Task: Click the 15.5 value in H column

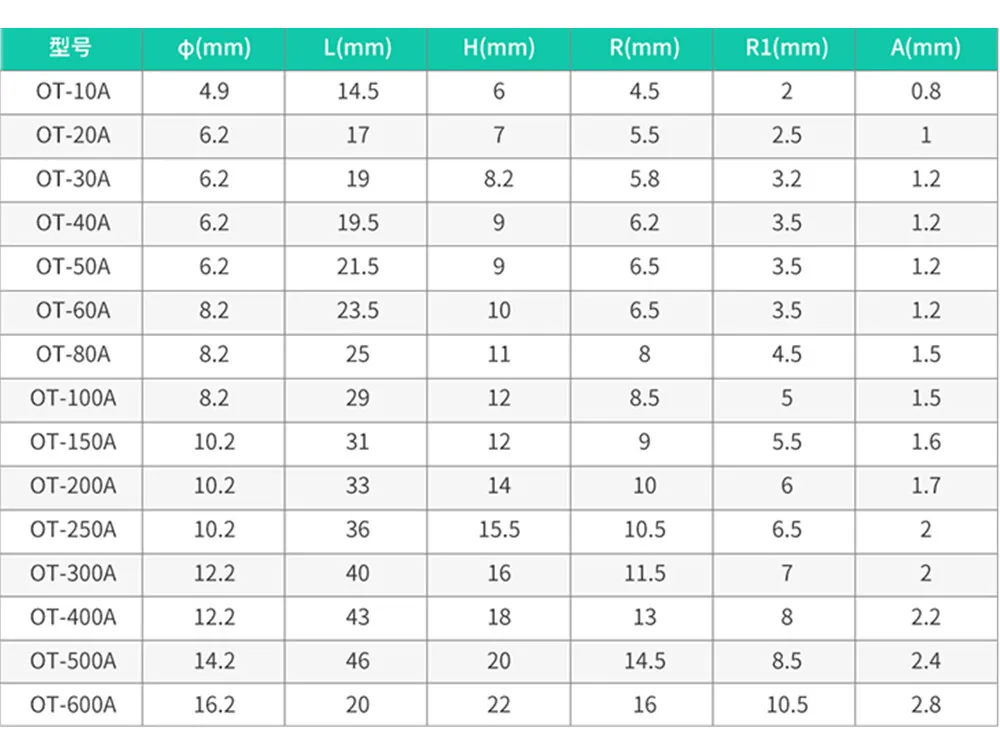Action: coord(499,531)
